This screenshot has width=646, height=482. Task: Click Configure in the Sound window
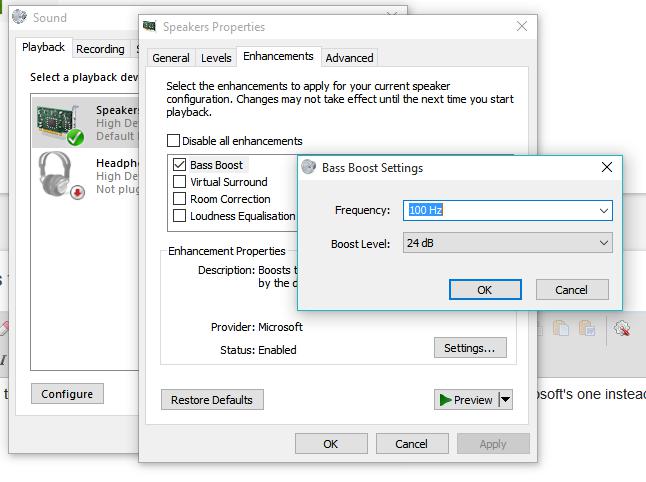pos(67,394)
